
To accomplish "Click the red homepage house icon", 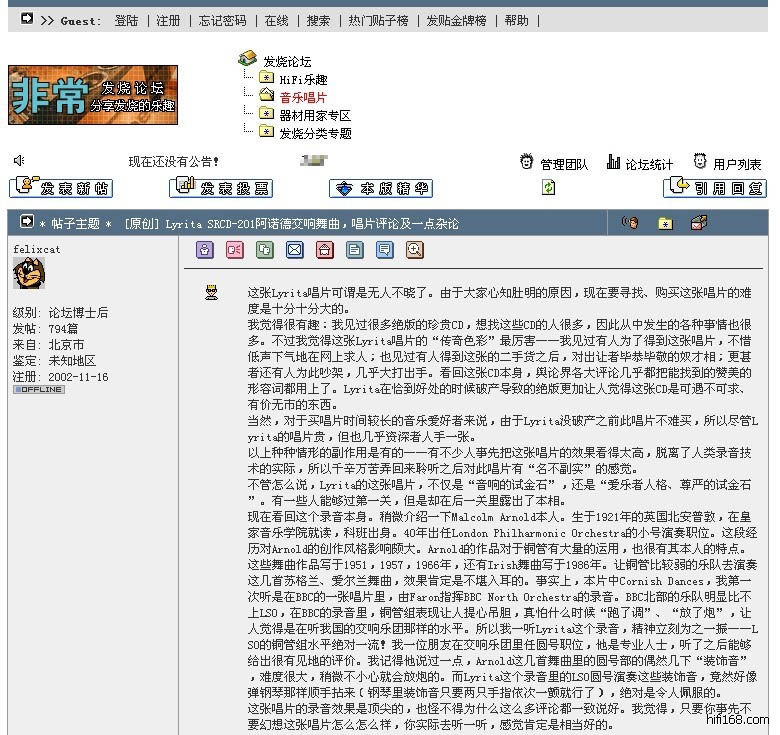I will coord(324,250).
